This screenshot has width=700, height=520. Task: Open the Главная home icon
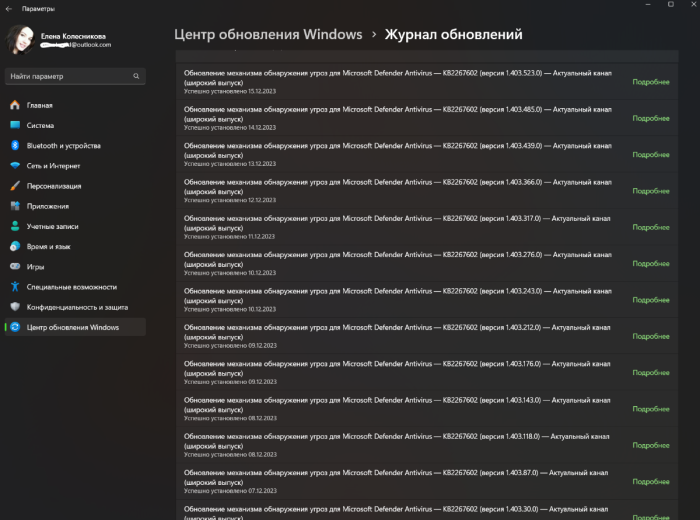pos(15,105)
